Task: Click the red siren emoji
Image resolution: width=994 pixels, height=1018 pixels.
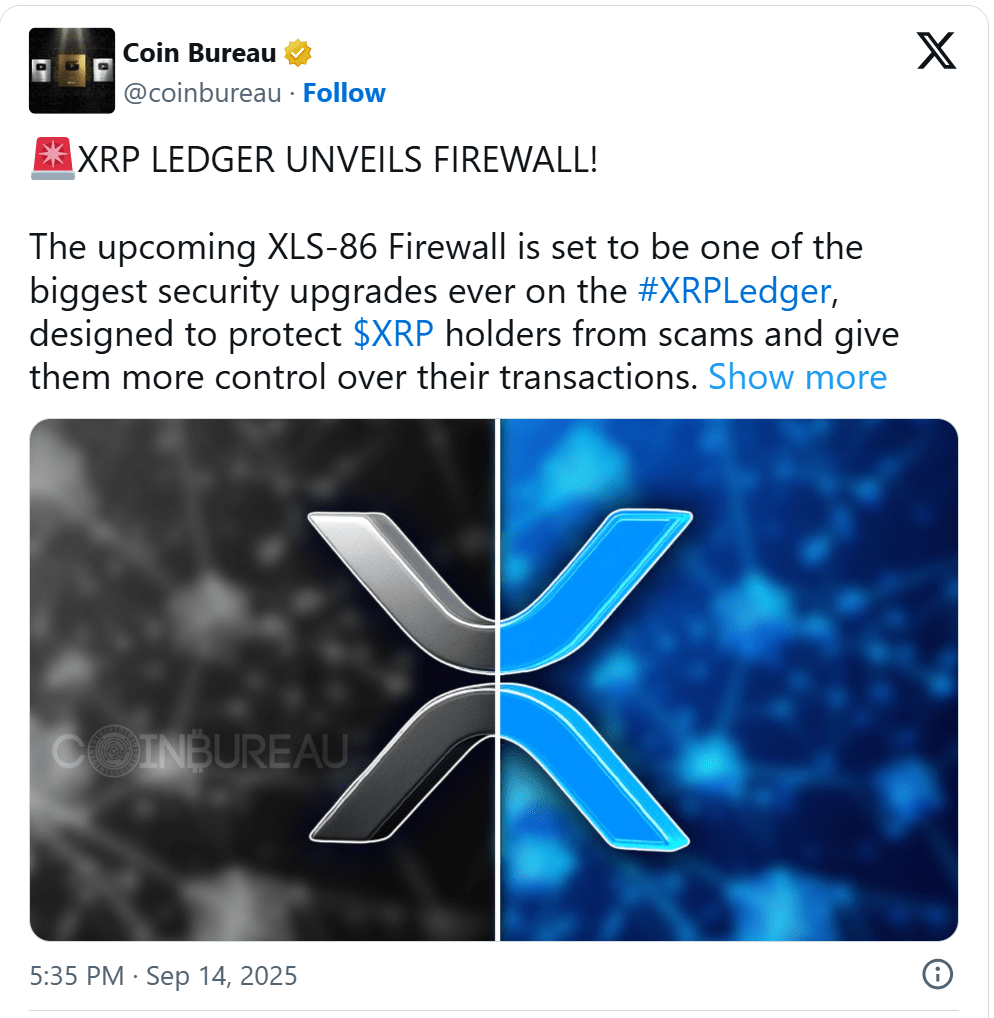Action: coord(53,159)
